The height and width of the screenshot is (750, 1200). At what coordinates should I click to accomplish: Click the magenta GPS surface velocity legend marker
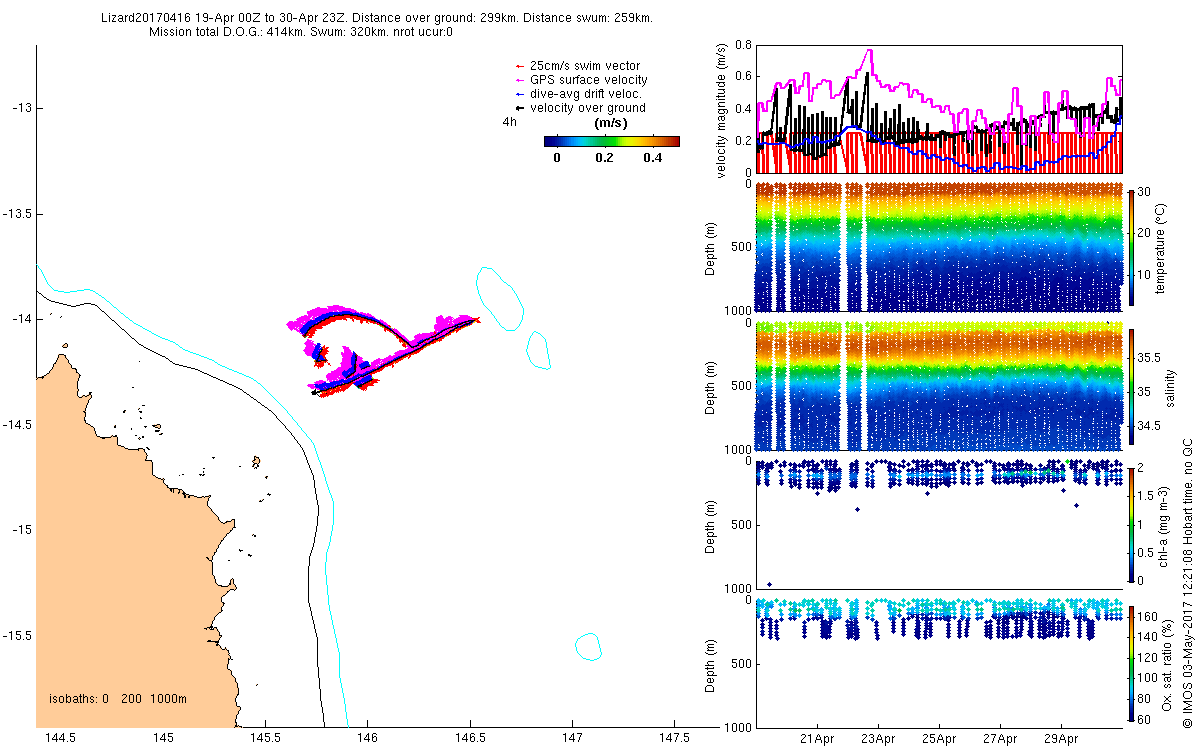520,80
